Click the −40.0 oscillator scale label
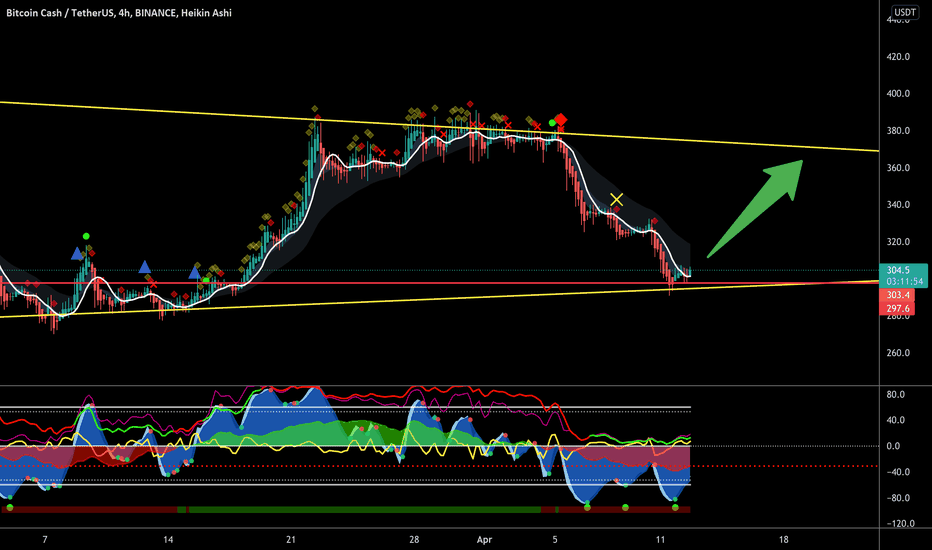This screenshot has width=932, height=550. (896, 472)
